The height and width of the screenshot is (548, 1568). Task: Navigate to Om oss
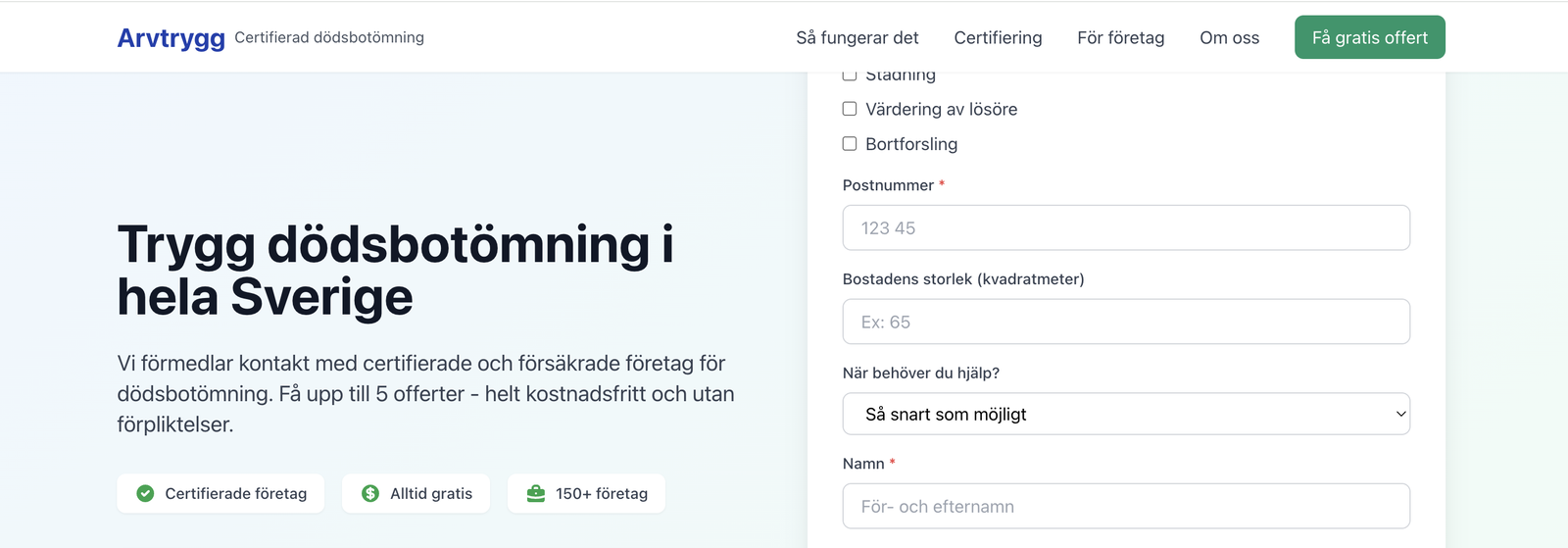tap(1229, 38)
